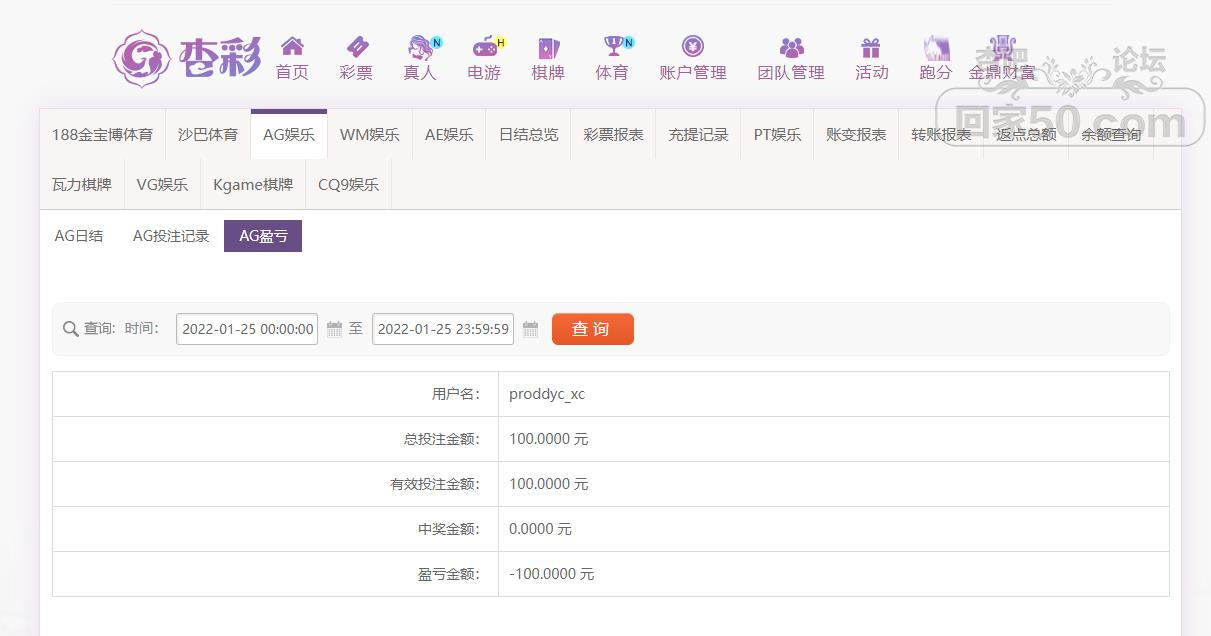Open calendar picker for start time
1211x636 pixels.
[335, 329]
